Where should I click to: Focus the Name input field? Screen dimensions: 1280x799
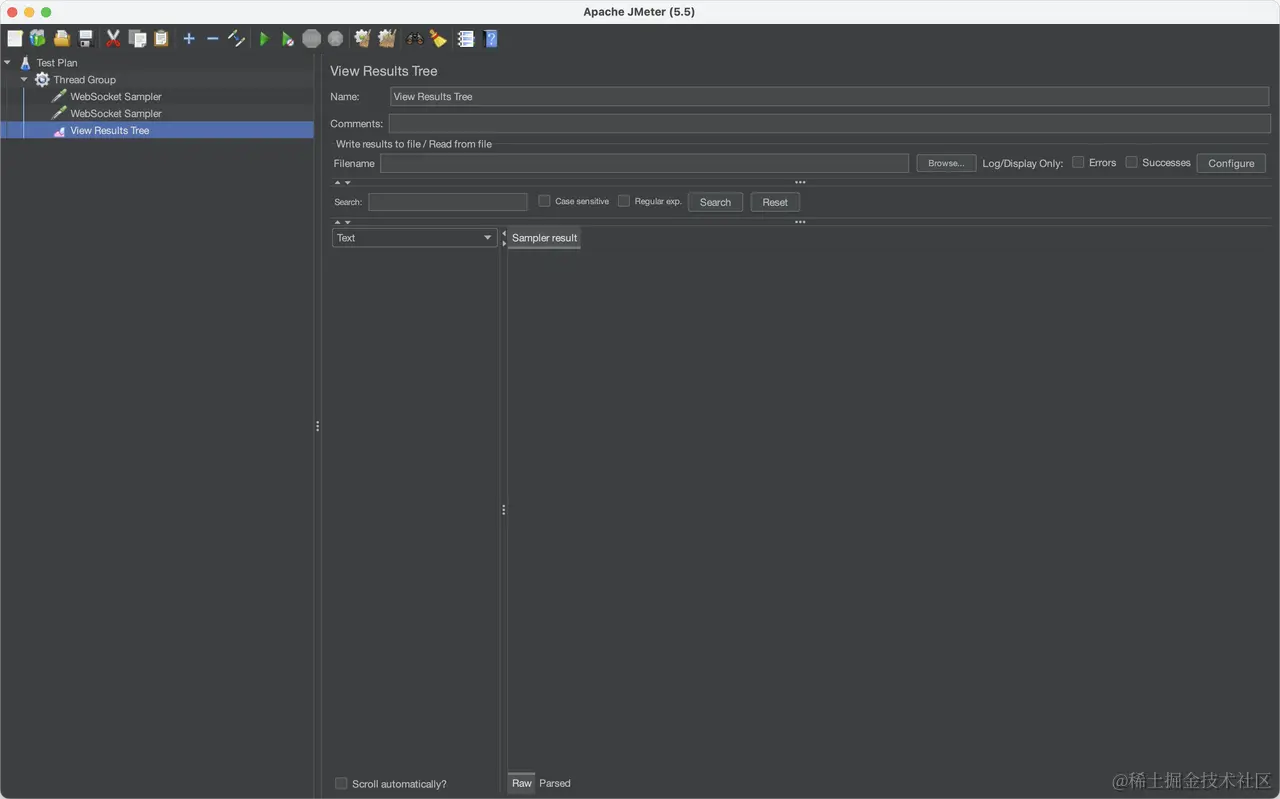click(x=829, y=96)
